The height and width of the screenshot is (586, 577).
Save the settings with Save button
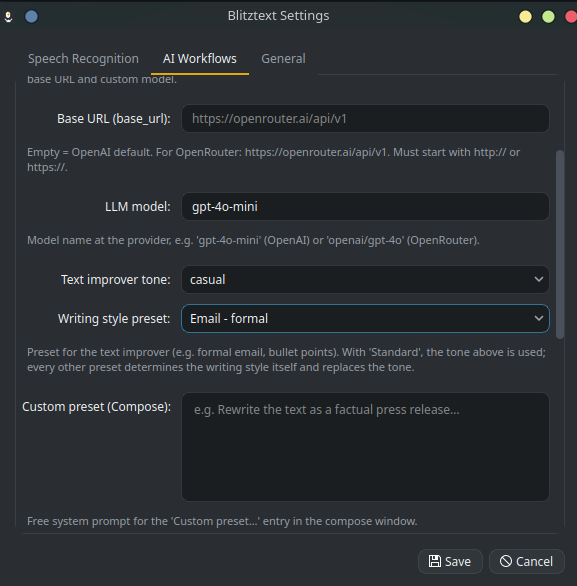tap(450, 561)
